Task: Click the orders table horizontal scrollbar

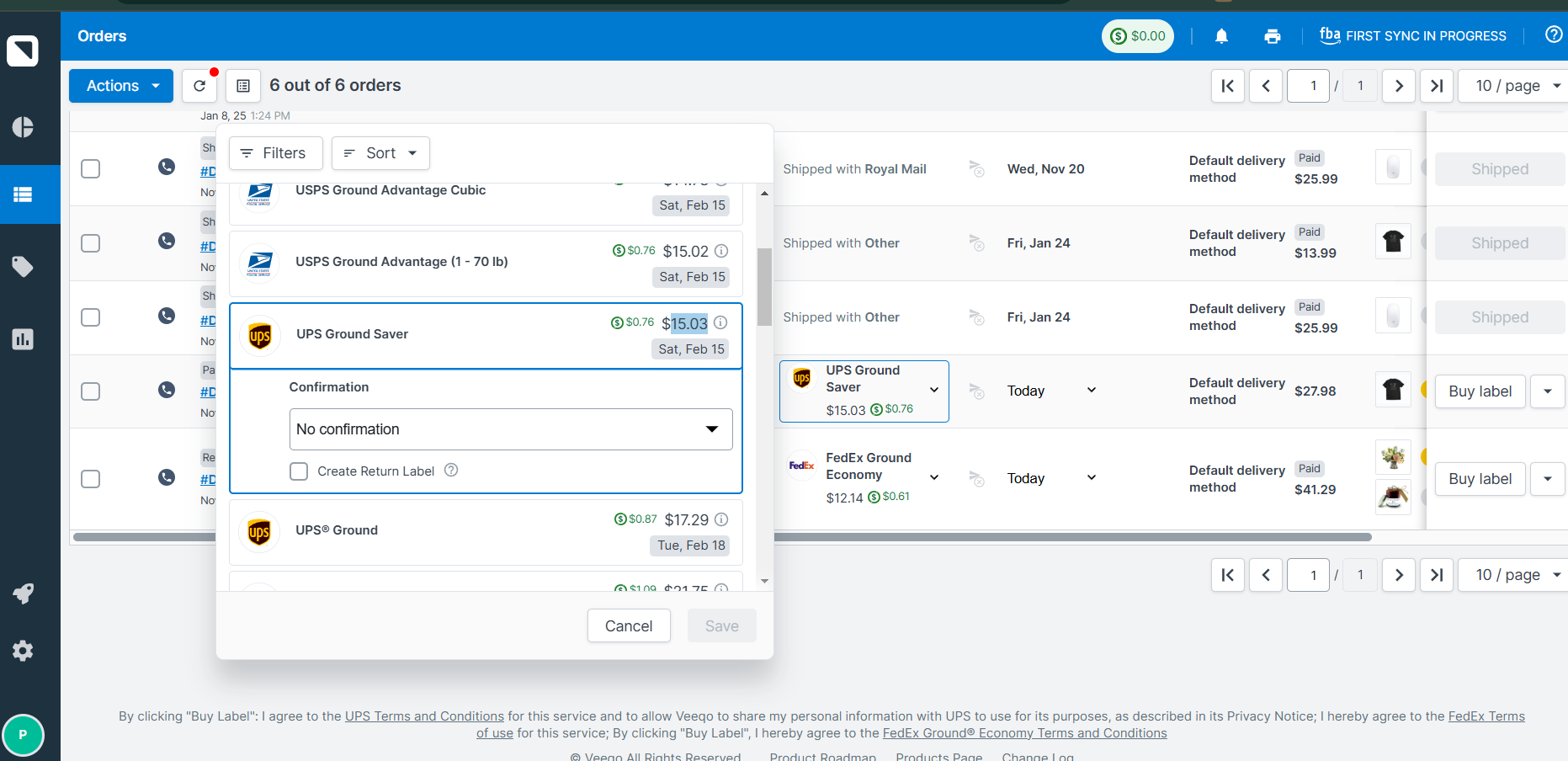Action: point(722,537)
